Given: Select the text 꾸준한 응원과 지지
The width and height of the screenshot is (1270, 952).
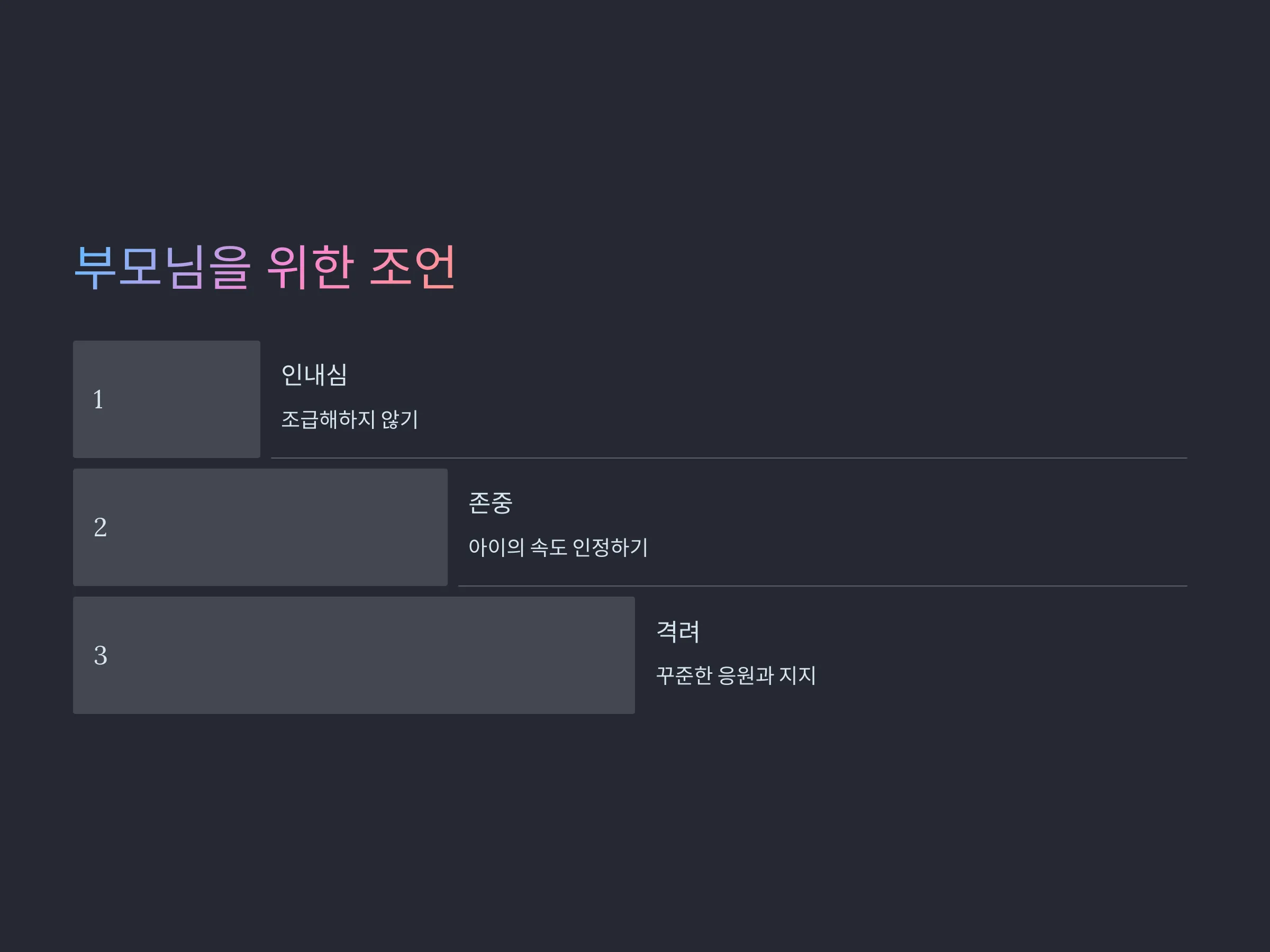Looking at the screenshot, I should pos(736,675).
